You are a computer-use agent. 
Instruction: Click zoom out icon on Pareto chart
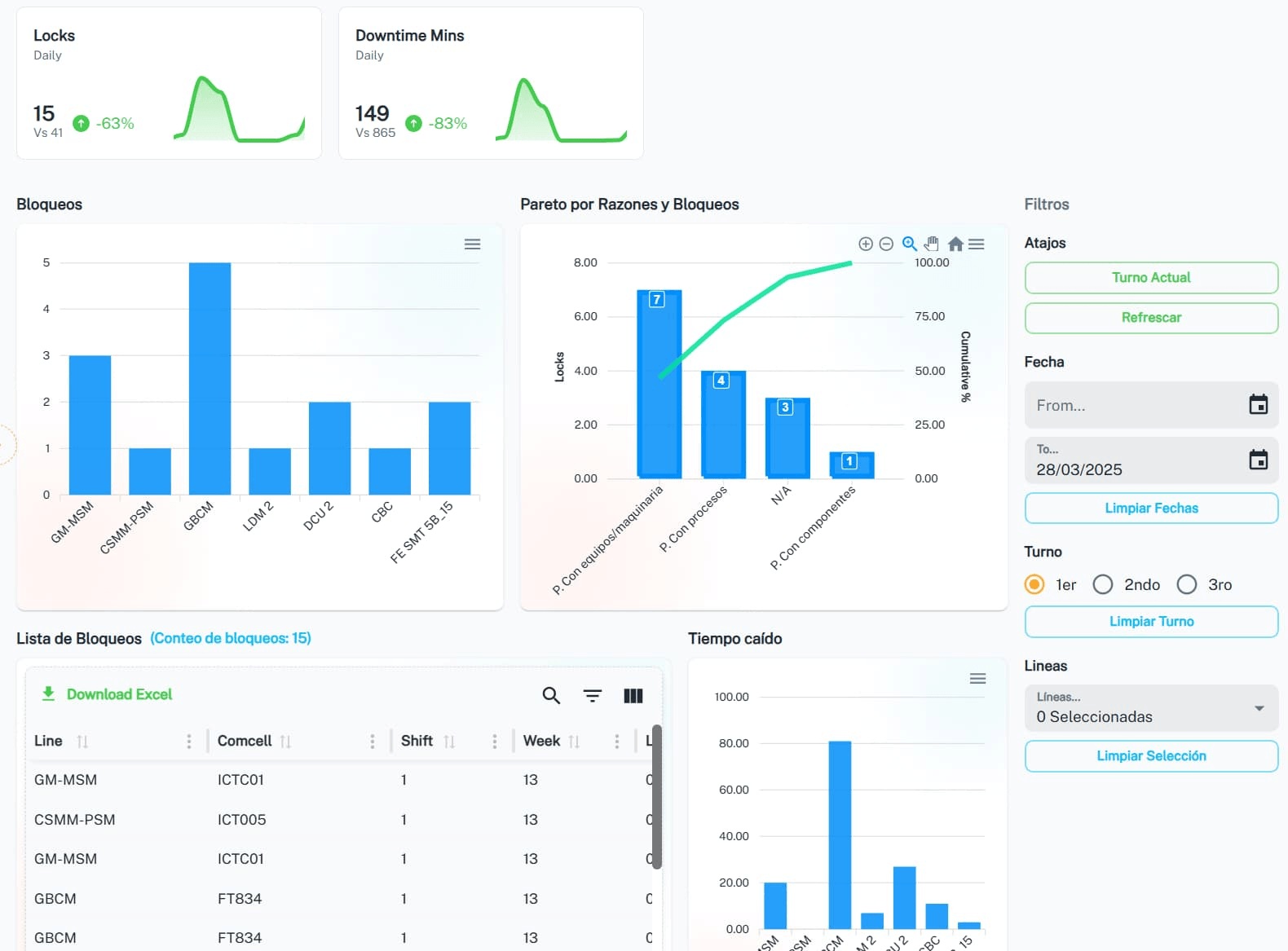point(887,244)
